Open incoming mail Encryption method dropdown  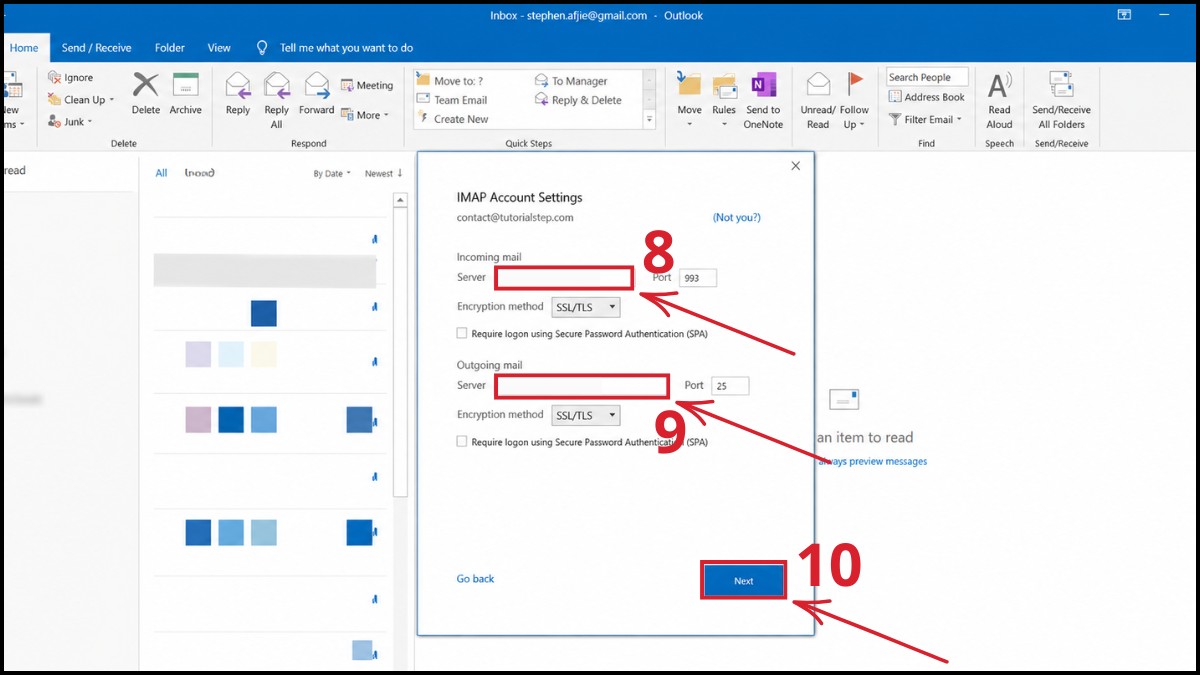[x=586, y=307]
